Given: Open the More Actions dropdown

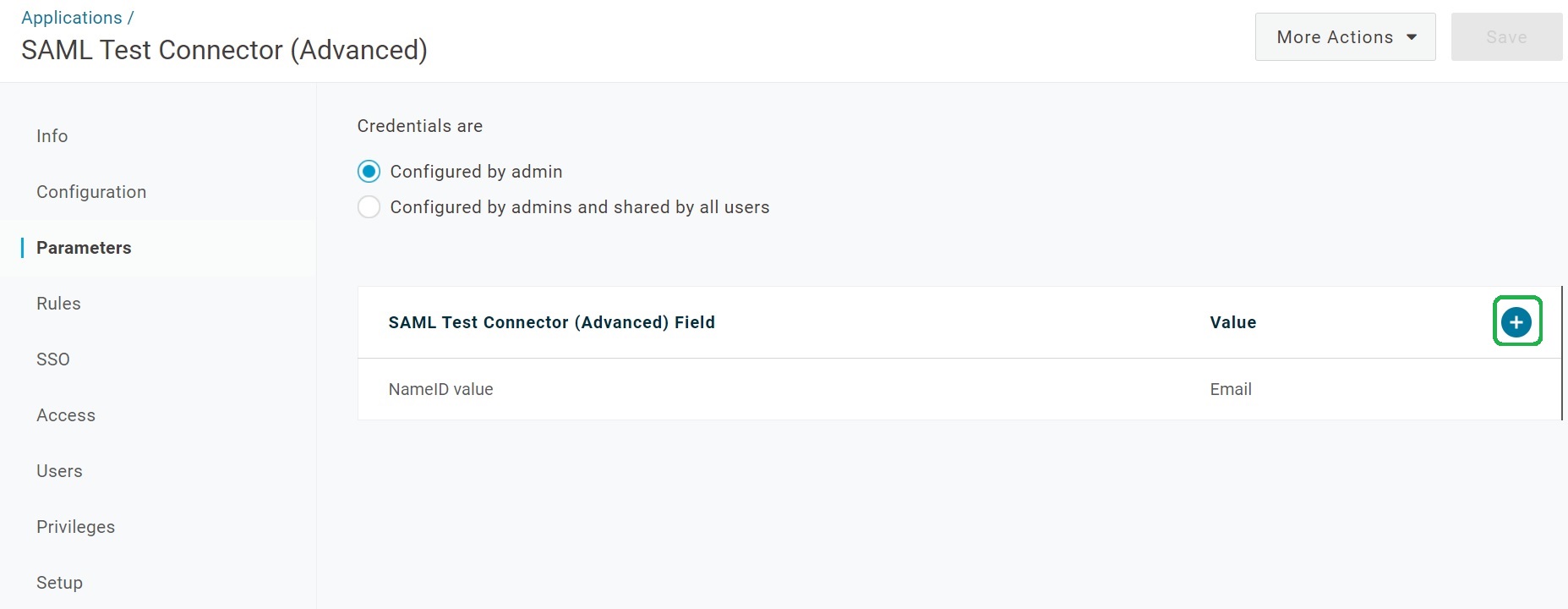Looking at the screenshot, I should pos(1345,37).
